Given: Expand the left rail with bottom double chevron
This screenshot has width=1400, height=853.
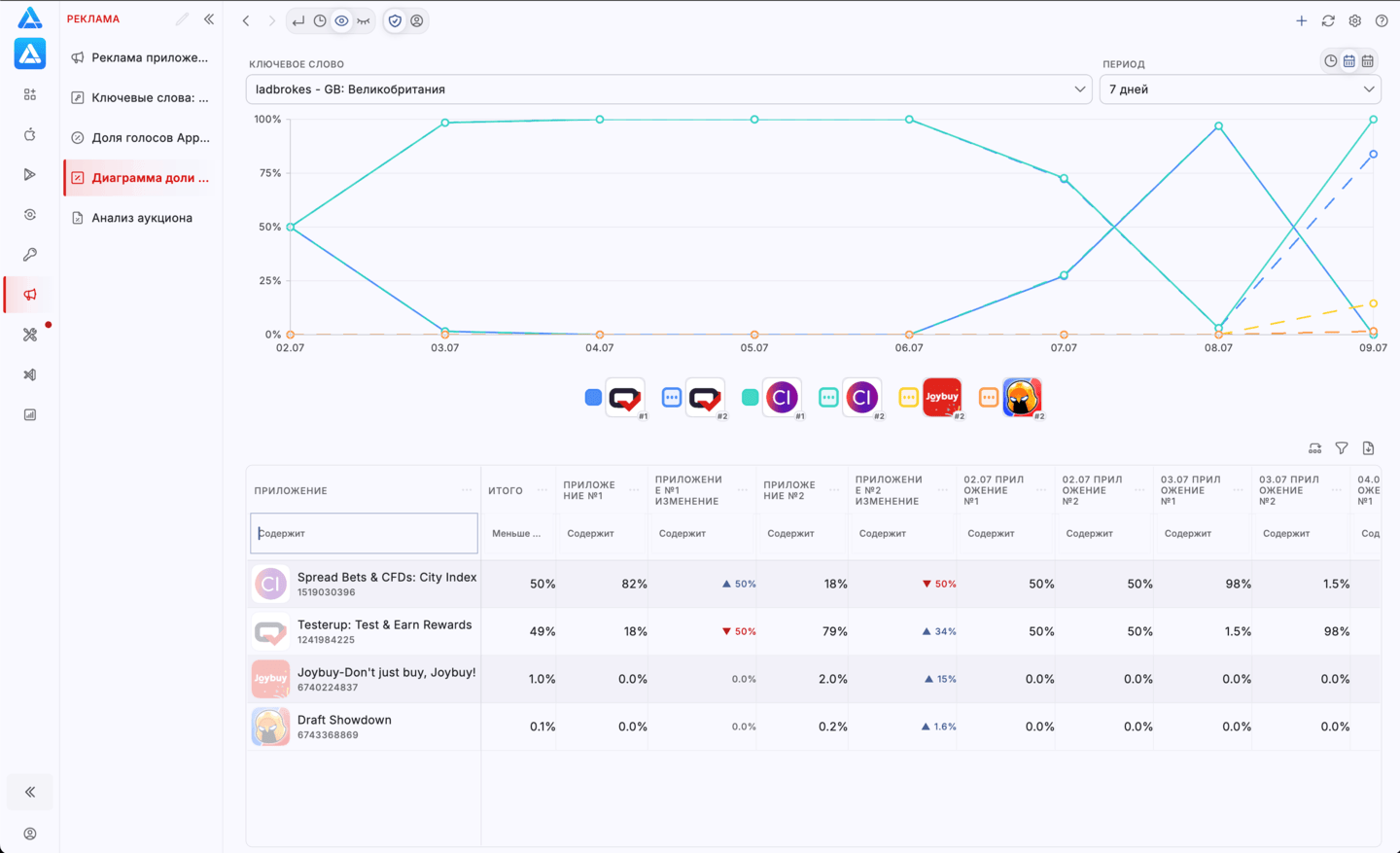Looking at the screenshot, I should [30, 792].
